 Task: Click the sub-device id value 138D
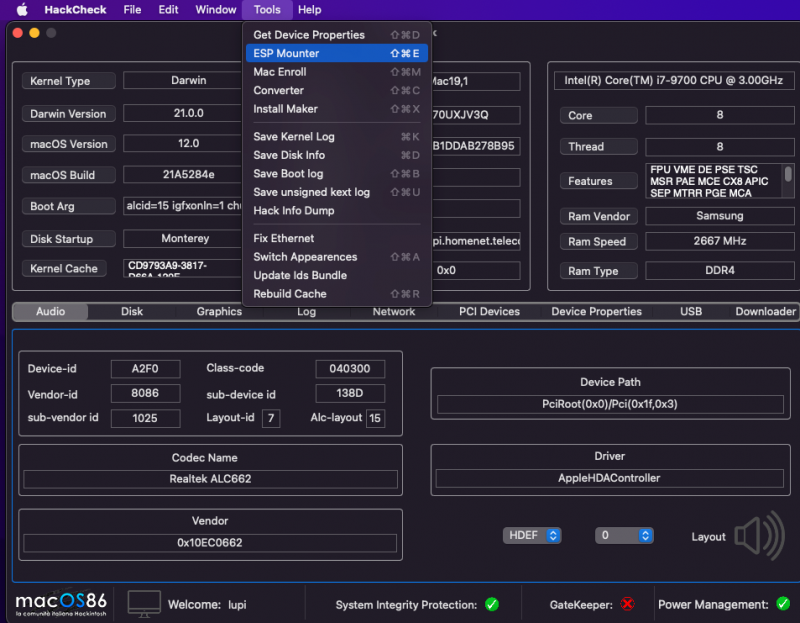350,393
